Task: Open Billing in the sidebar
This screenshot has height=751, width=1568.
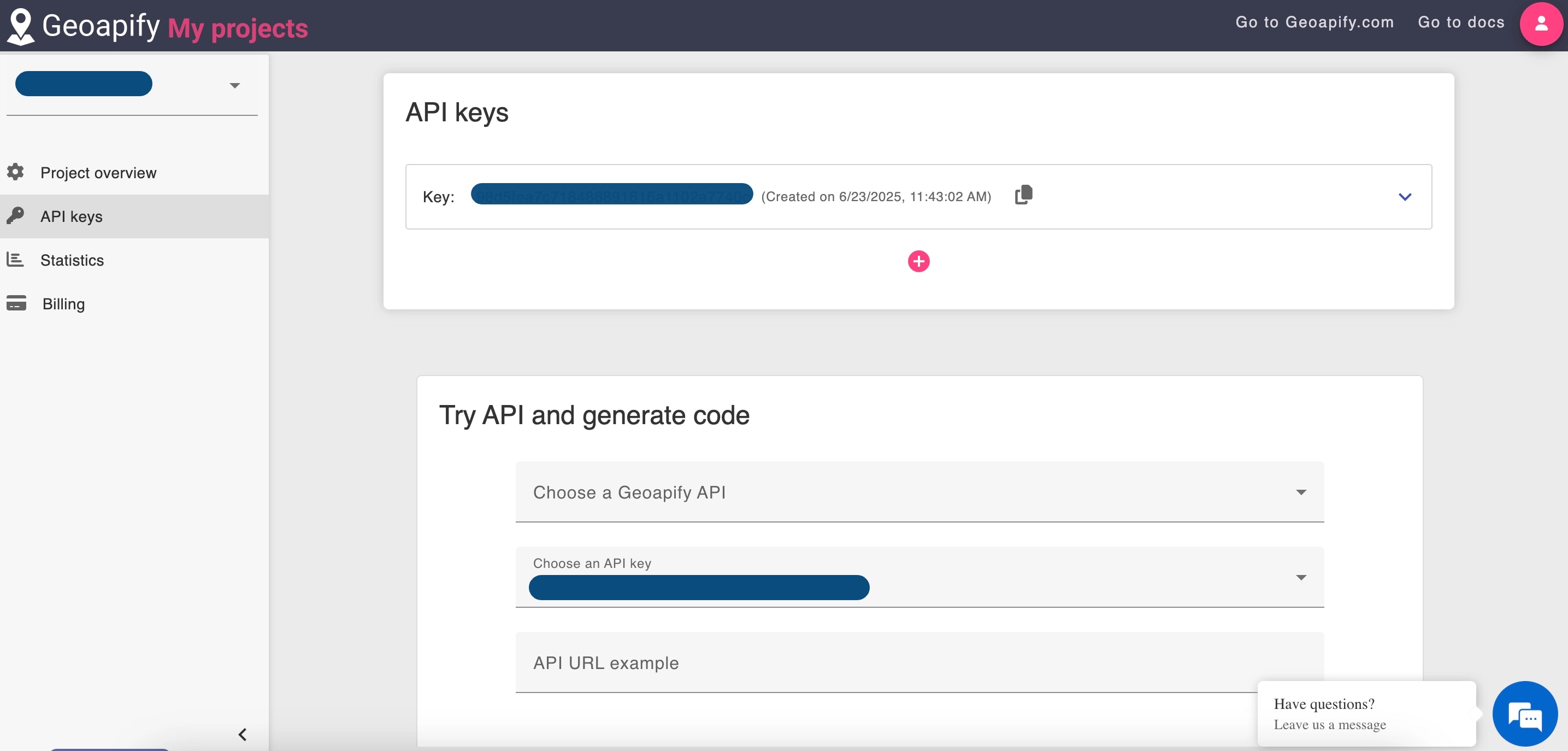Action: point(134,303)
